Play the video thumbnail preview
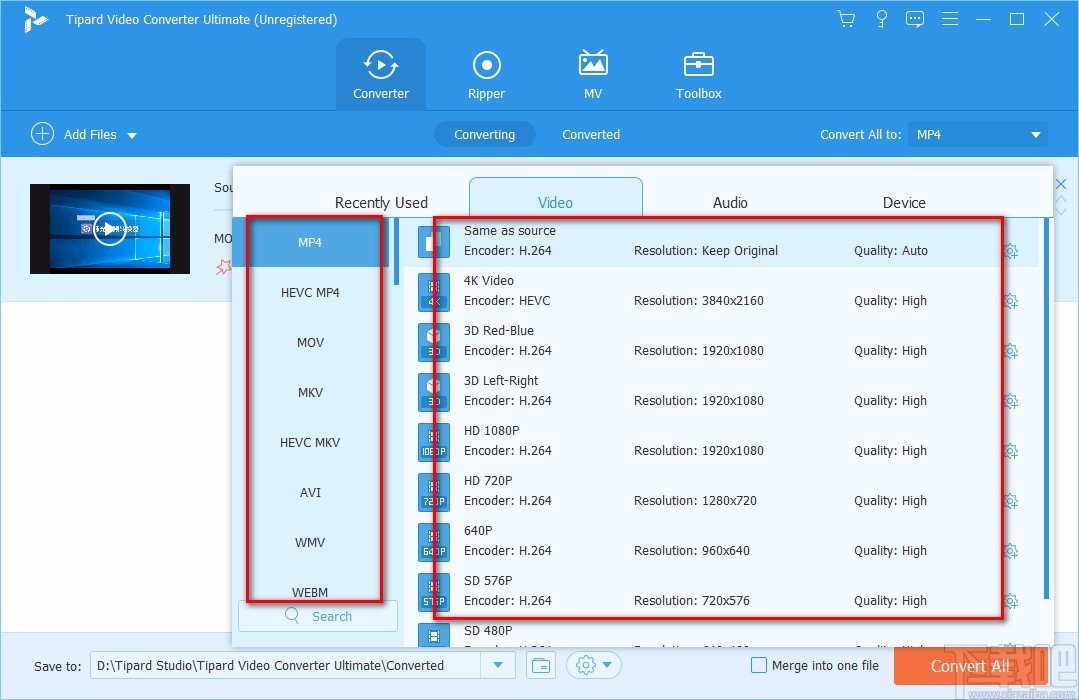1079x700 pixels. [110, 229]
